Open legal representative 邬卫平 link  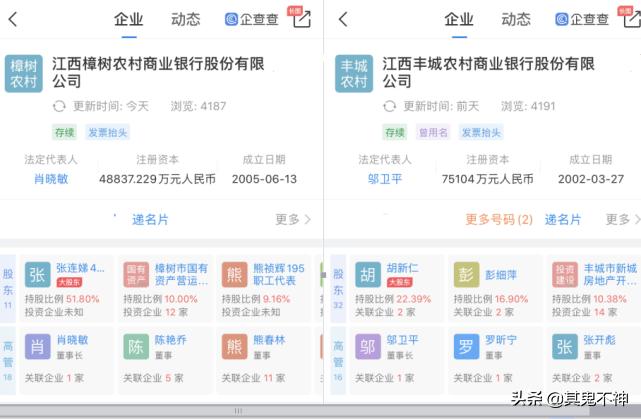click(385, 179)
